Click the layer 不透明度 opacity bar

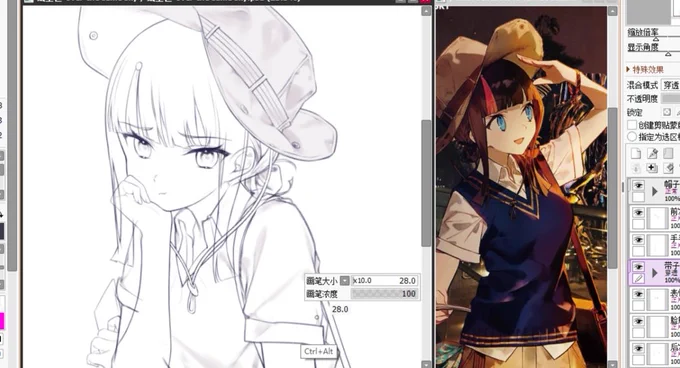point(671,99)
